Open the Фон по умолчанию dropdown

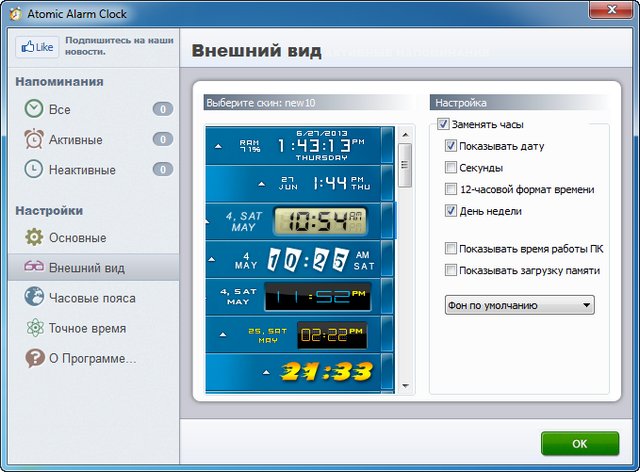pos(519,305)
